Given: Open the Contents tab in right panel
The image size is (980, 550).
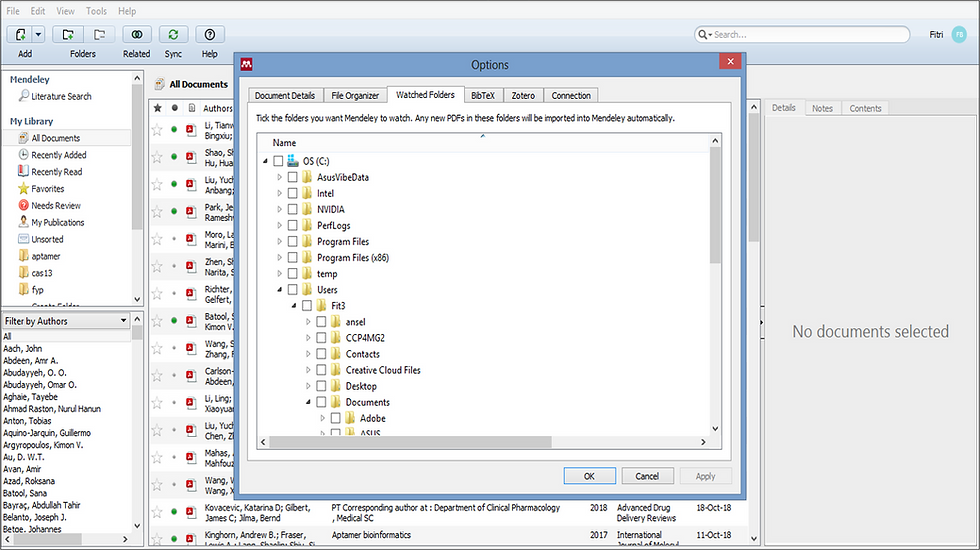Looking at the screenshot, I should [x=865, y=108].
